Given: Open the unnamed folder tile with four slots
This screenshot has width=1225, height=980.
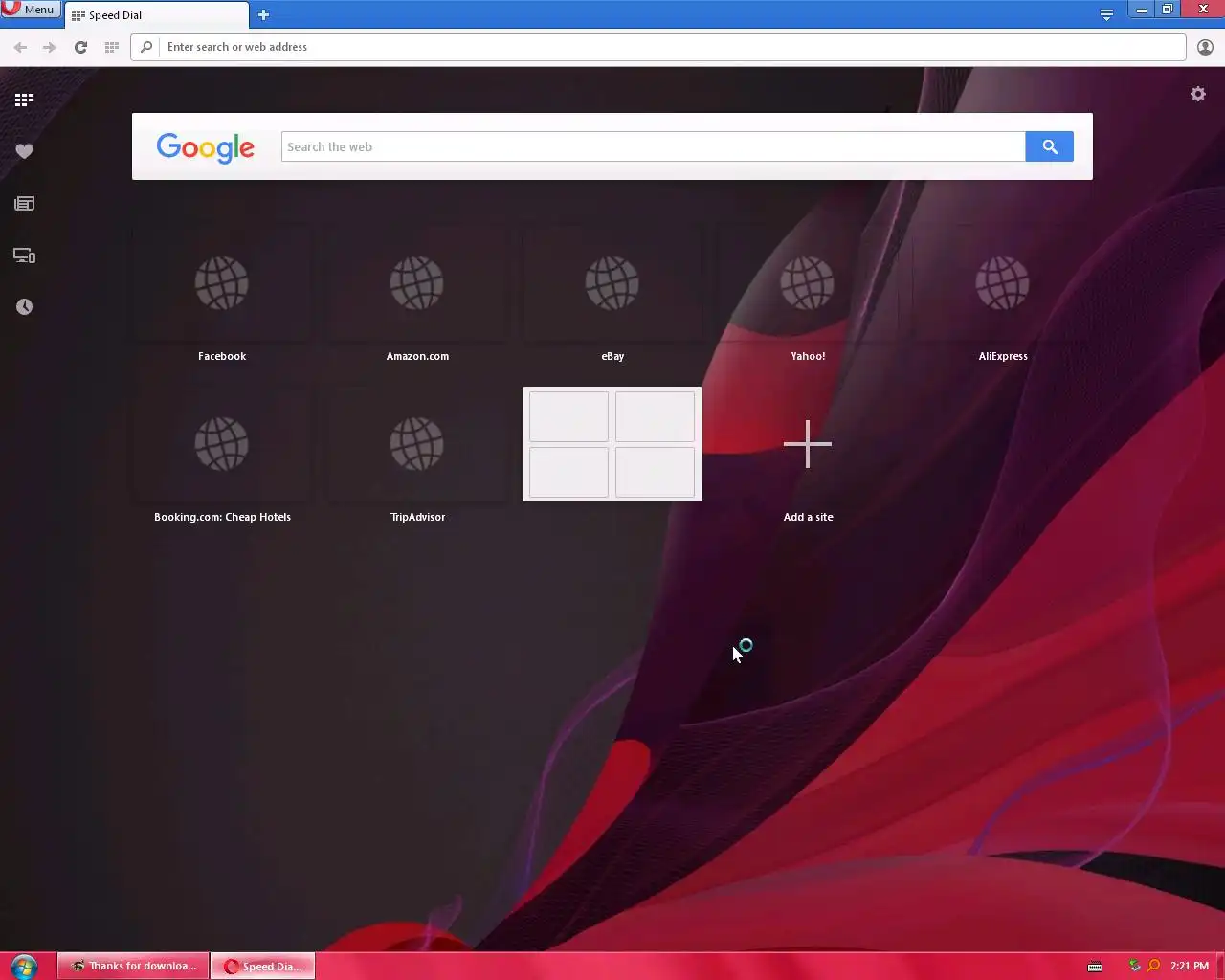Looking at the screenshot, I should (612, 444).
